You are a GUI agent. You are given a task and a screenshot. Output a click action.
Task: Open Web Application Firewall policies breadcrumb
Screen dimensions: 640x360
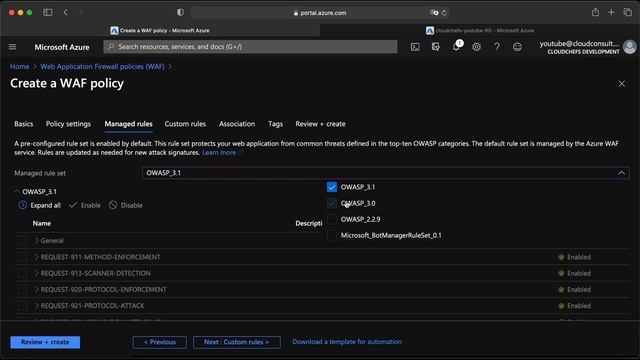(102, 67)
